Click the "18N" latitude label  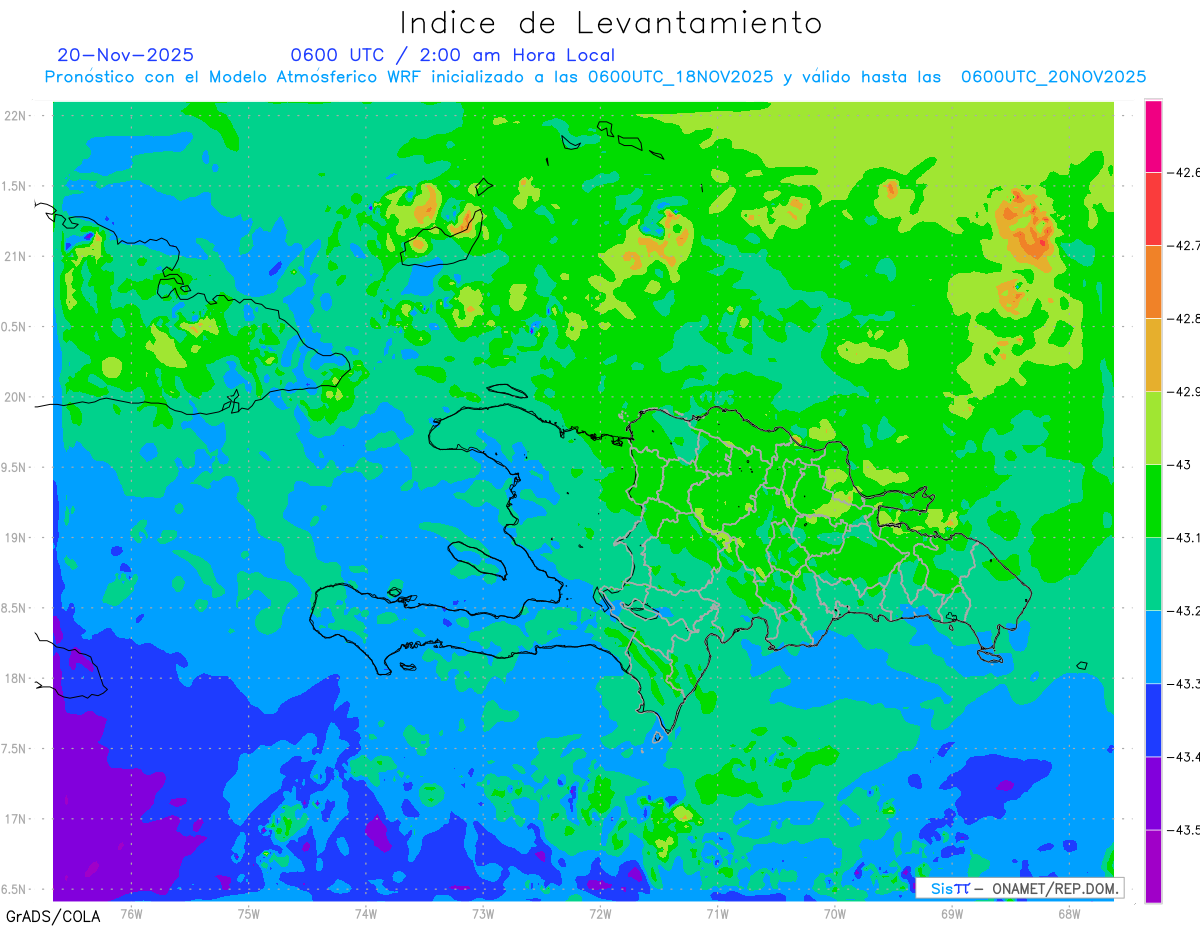[17, 679]
